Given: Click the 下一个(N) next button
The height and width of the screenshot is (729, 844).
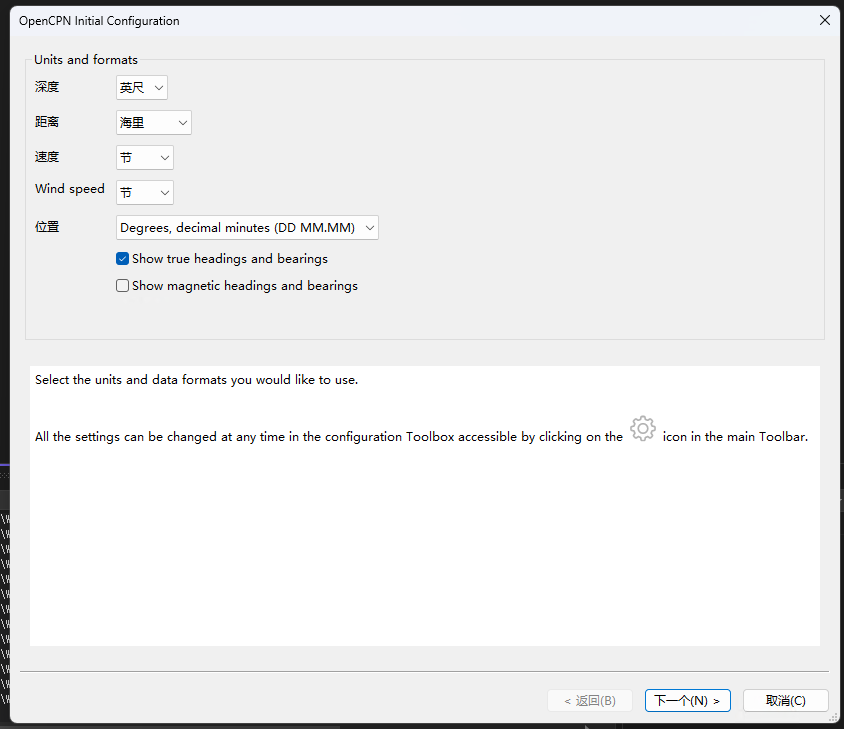Looking at the screenshot, I should point(687,700).
